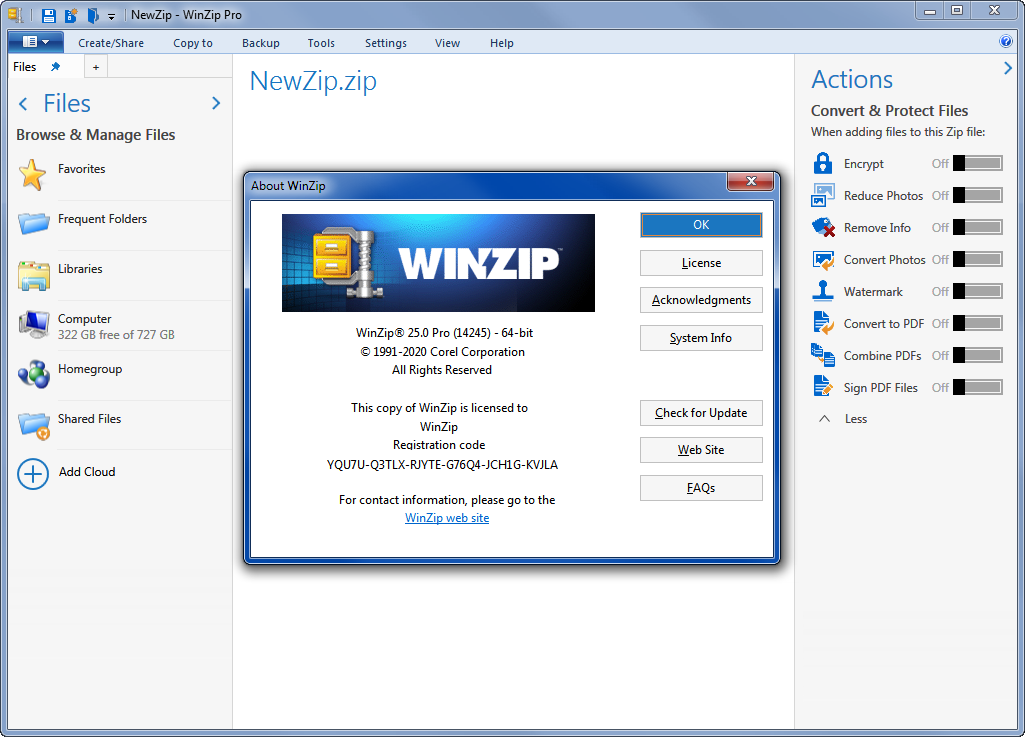This screenshot has height=737, width=1025.
Task: Click the pin icon on Files tab
Action: pyautogui.click(x=56, y=67)
